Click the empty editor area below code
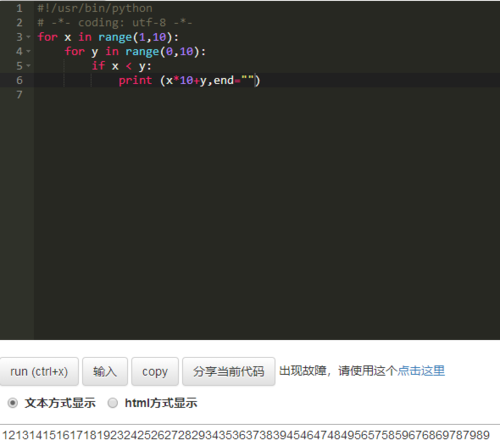The height and width of the screenshot is (446, 500). pyautogui.click(x=267, y=217)
